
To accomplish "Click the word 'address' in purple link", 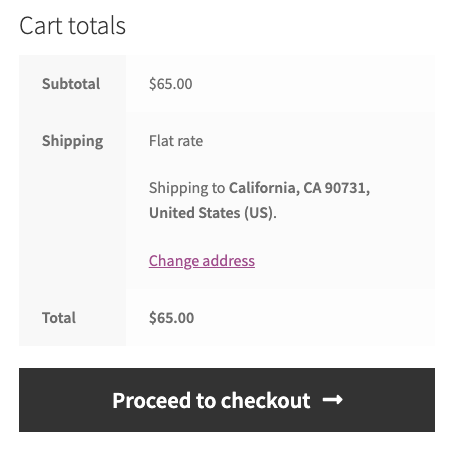I will [x=229, y=261].
